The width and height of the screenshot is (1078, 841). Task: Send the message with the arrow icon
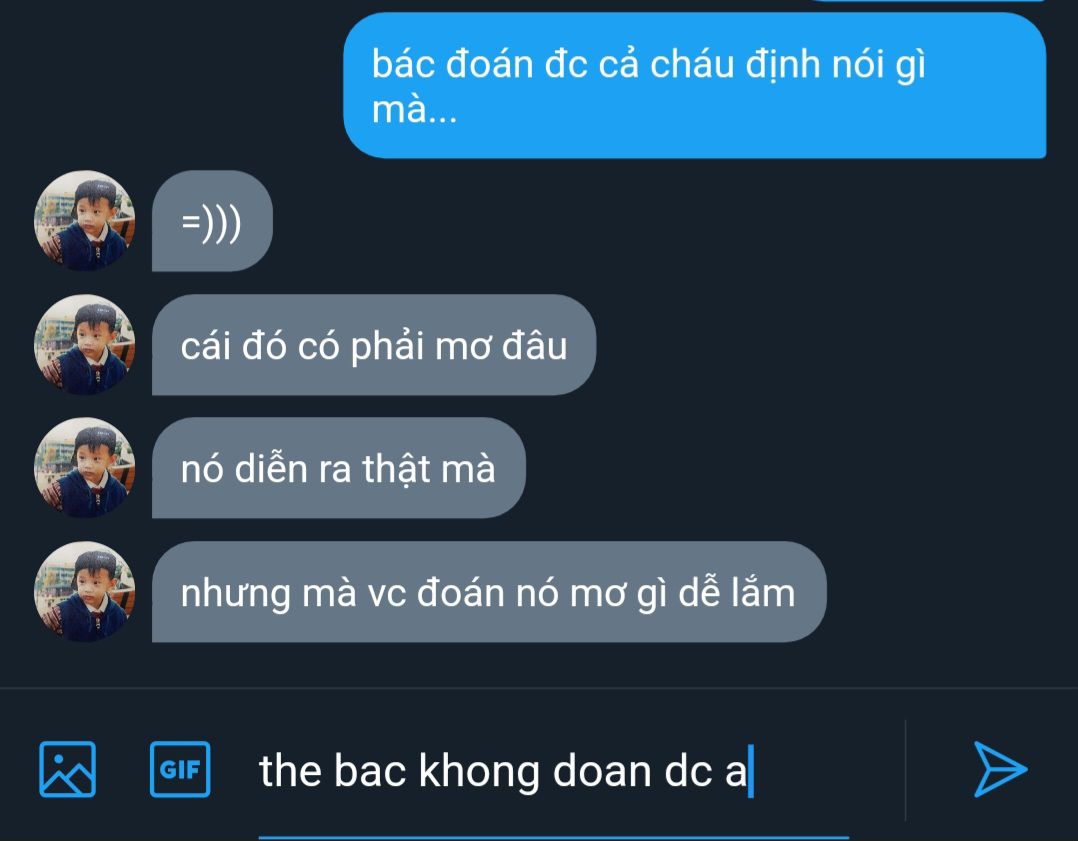click(x=1000, y=769)
